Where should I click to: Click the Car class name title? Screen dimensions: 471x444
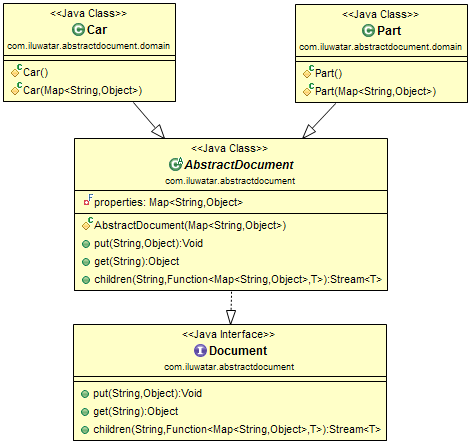(97, 30)
